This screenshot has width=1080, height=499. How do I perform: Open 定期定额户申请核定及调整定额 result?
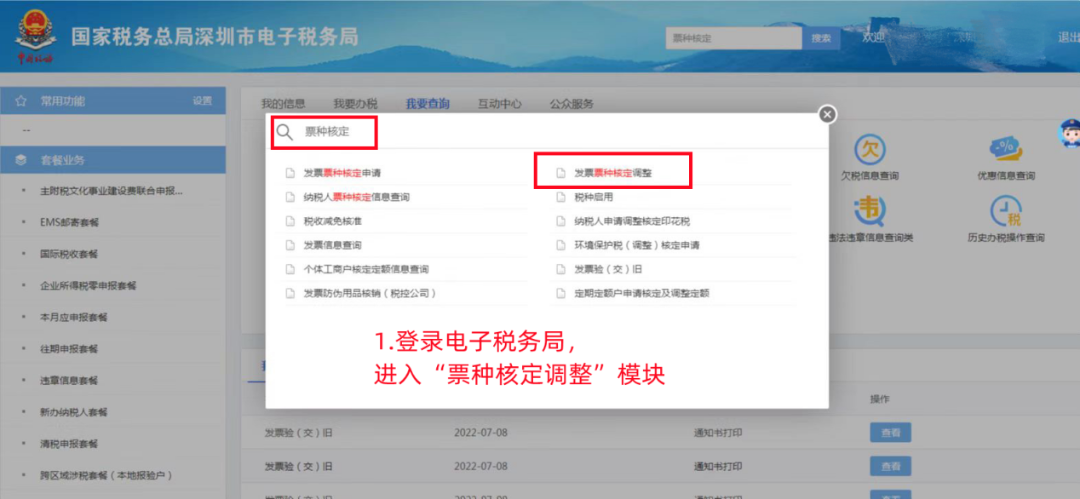(642, 294)
